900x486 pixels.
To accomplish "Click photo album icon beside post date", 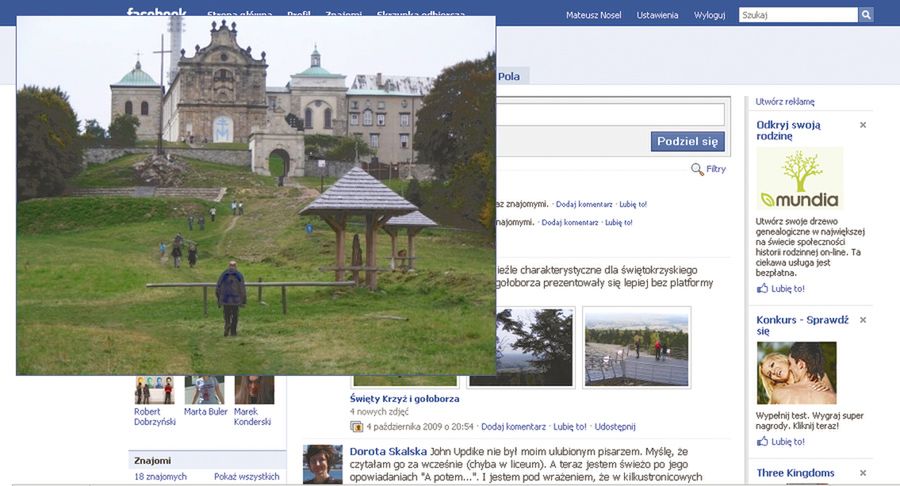I will click(x=356, y=426).
